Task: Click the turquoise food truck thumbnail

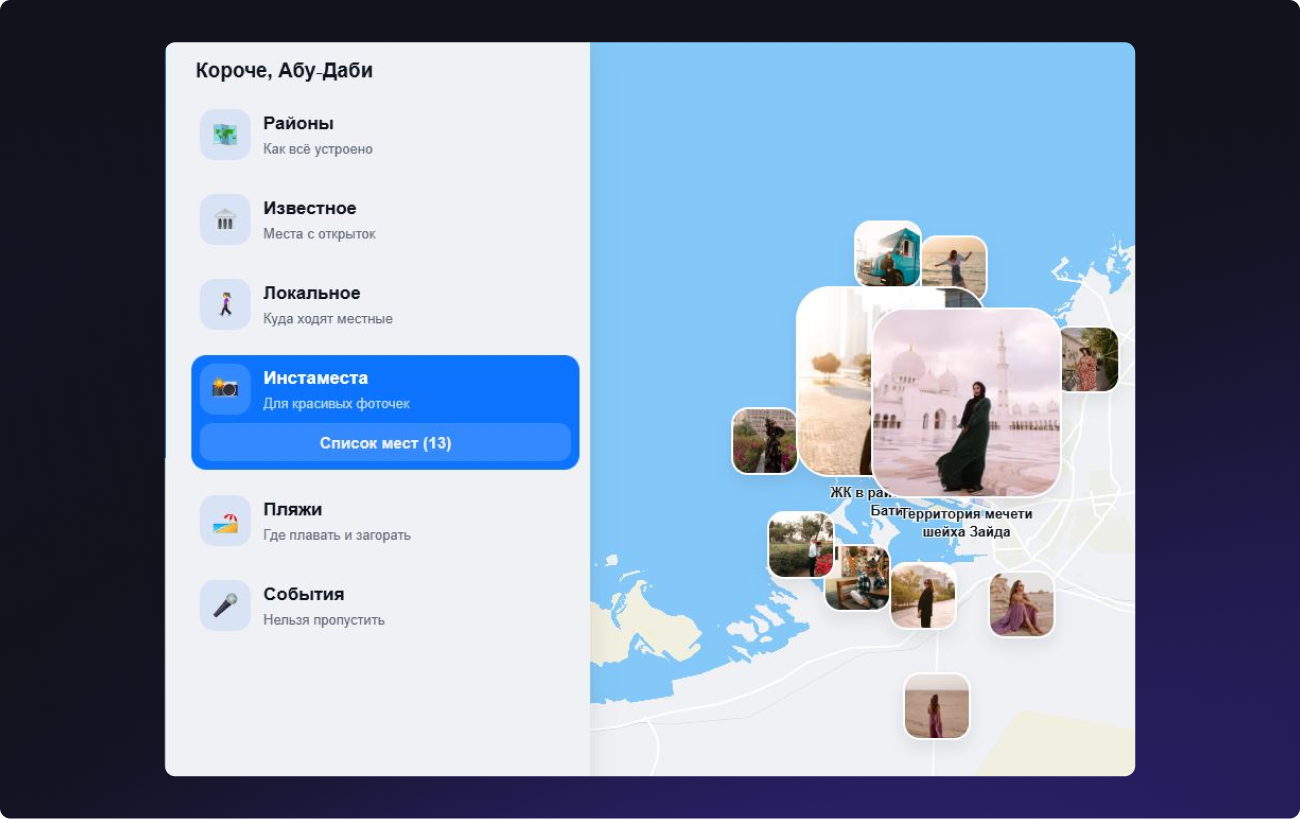Action: point(886,252)
